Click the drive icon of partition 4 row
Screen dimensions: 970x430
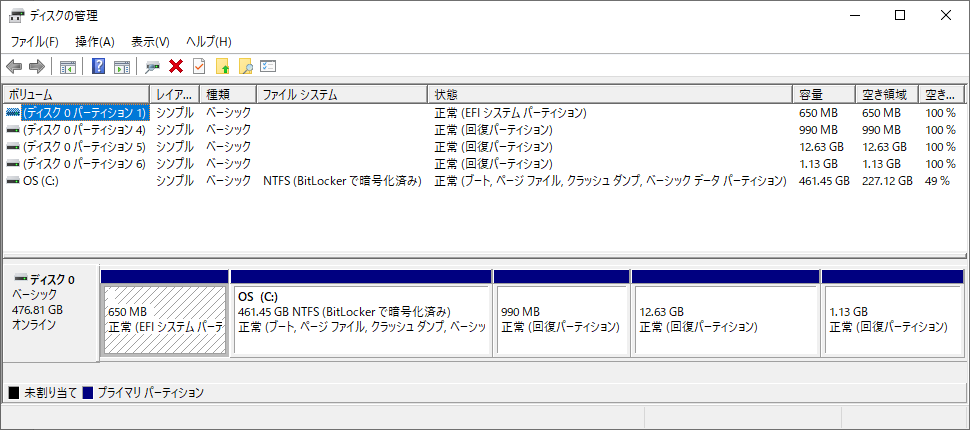13,130
